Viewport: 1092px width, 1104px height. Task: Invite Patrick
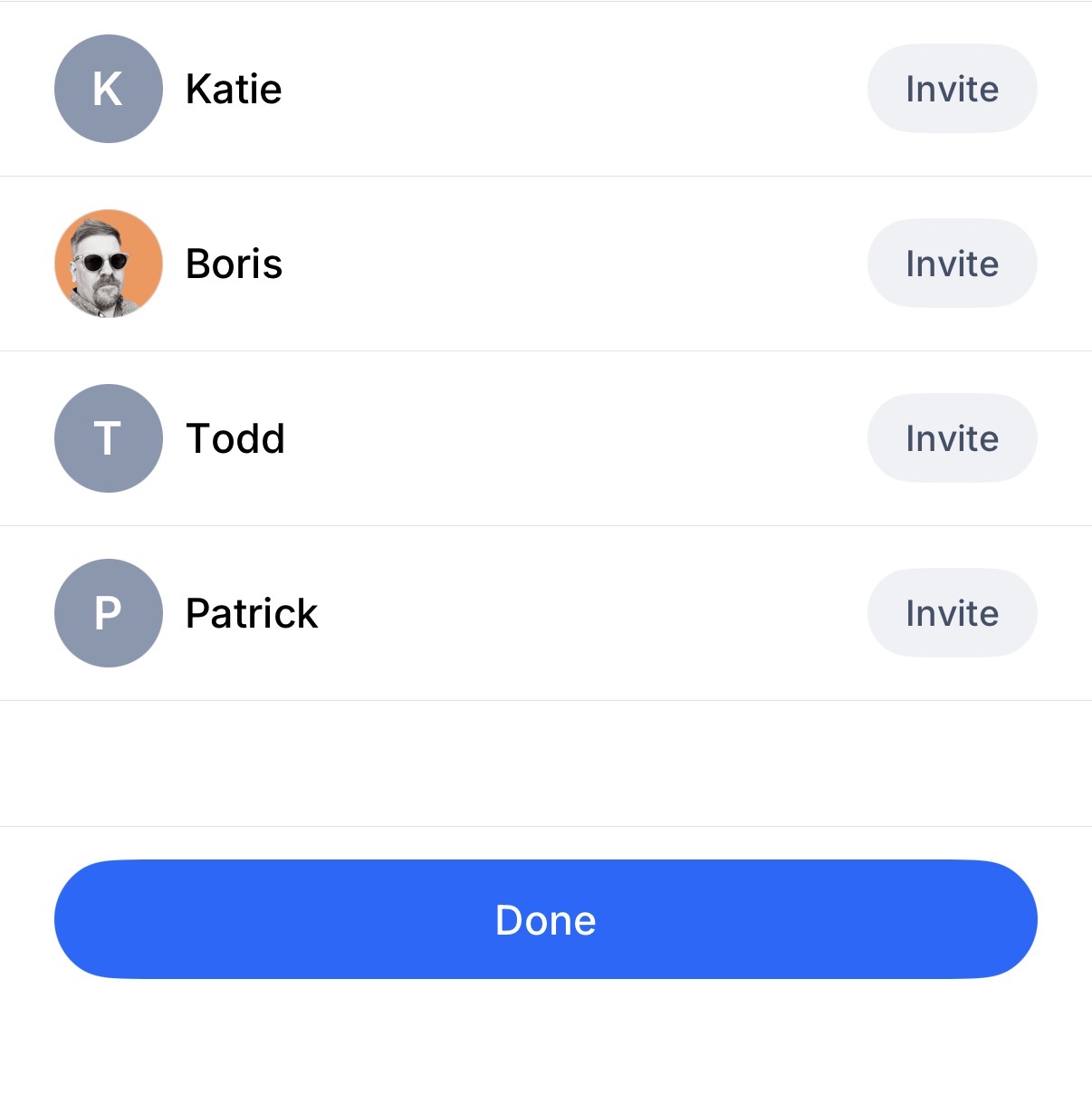(952, 613)
